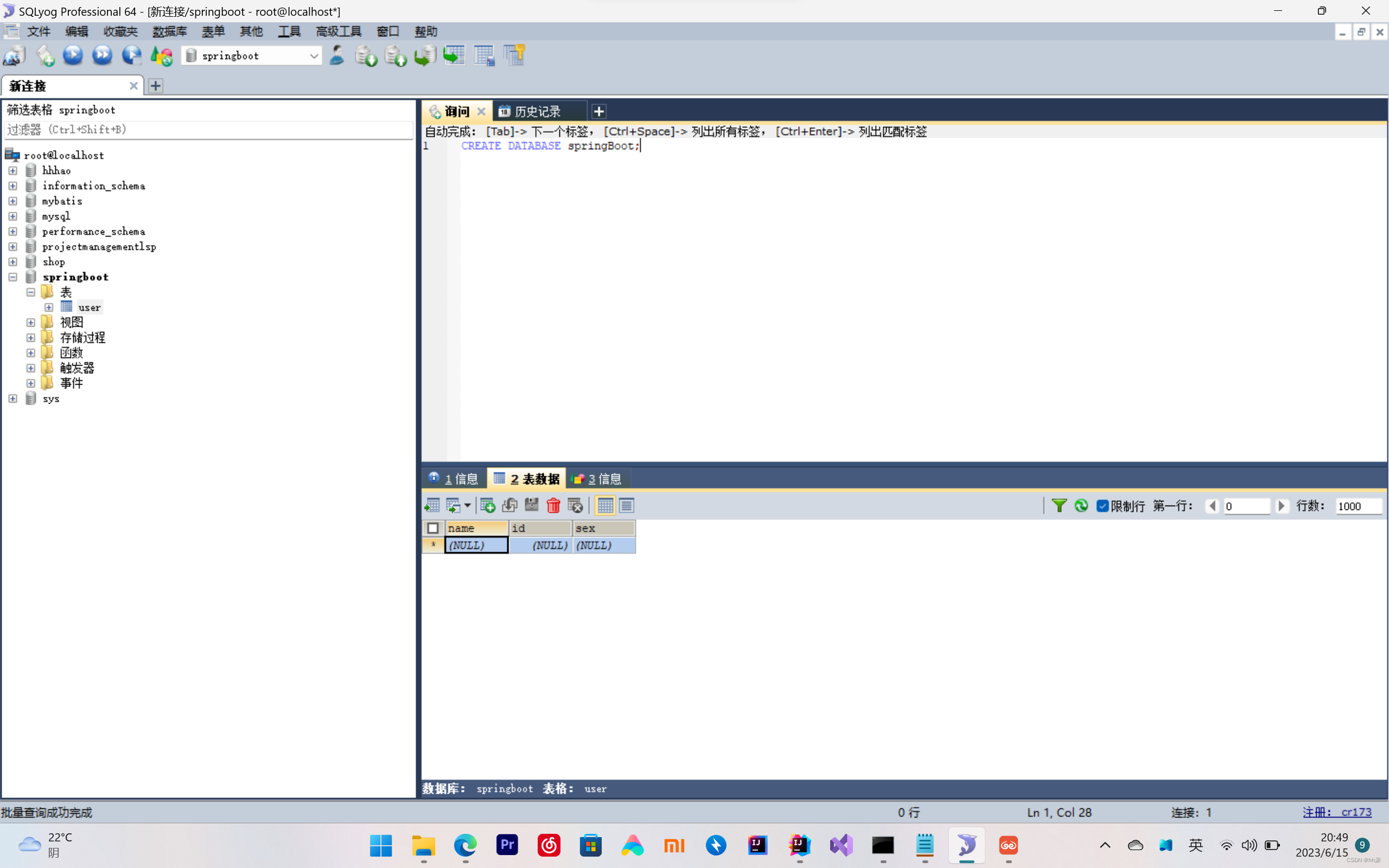Collapse the springboot database tree node
The image size is (1389, 868).
12,277
